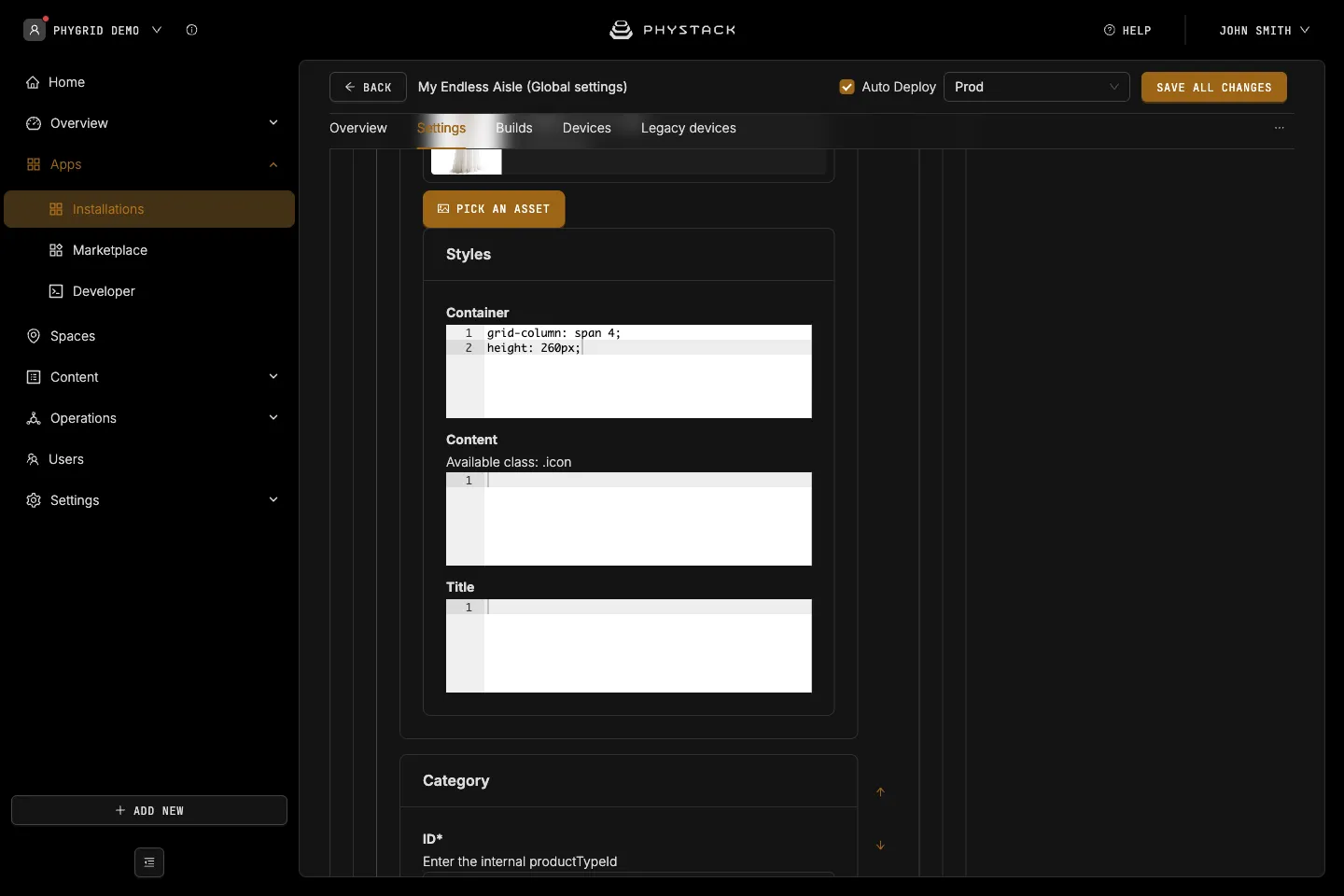Move the Category block up with the arrow
Viewport: 1344px width, 896px height.
pyautogui.click(x=880, y=792)
